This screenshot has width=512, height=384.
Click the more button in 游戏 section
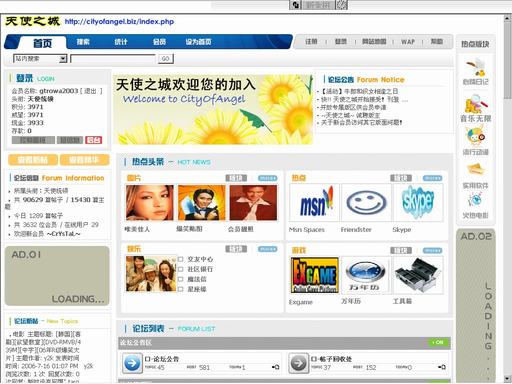point(432,250)
